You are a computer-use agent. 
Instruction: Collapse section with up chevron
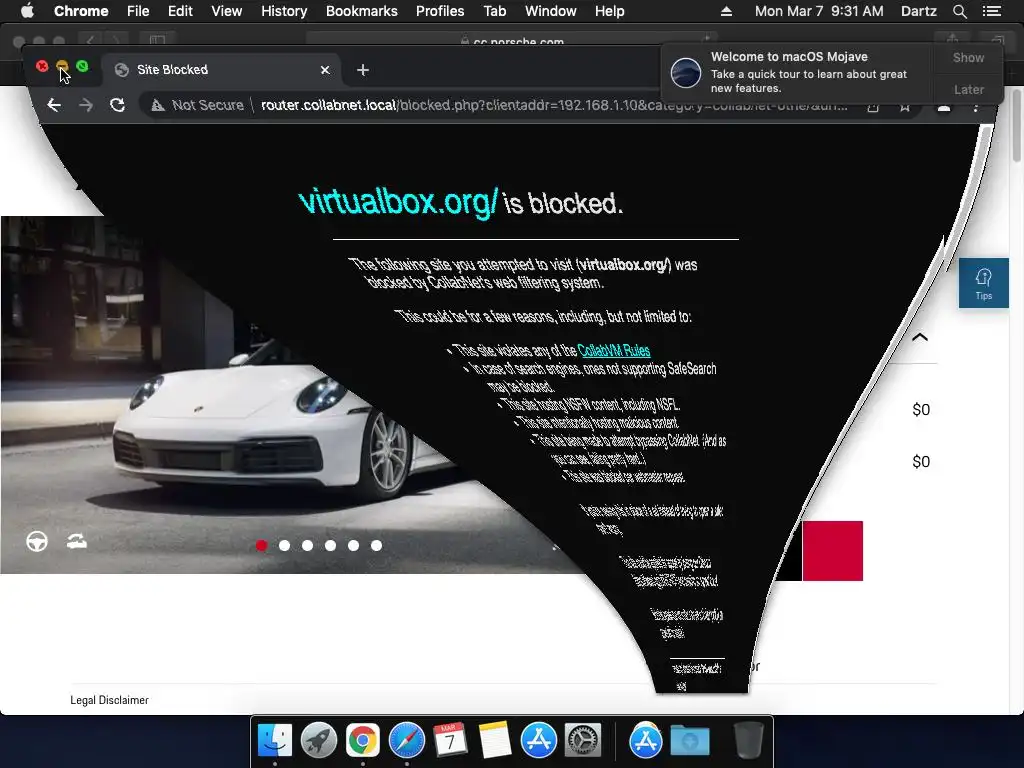920,337
